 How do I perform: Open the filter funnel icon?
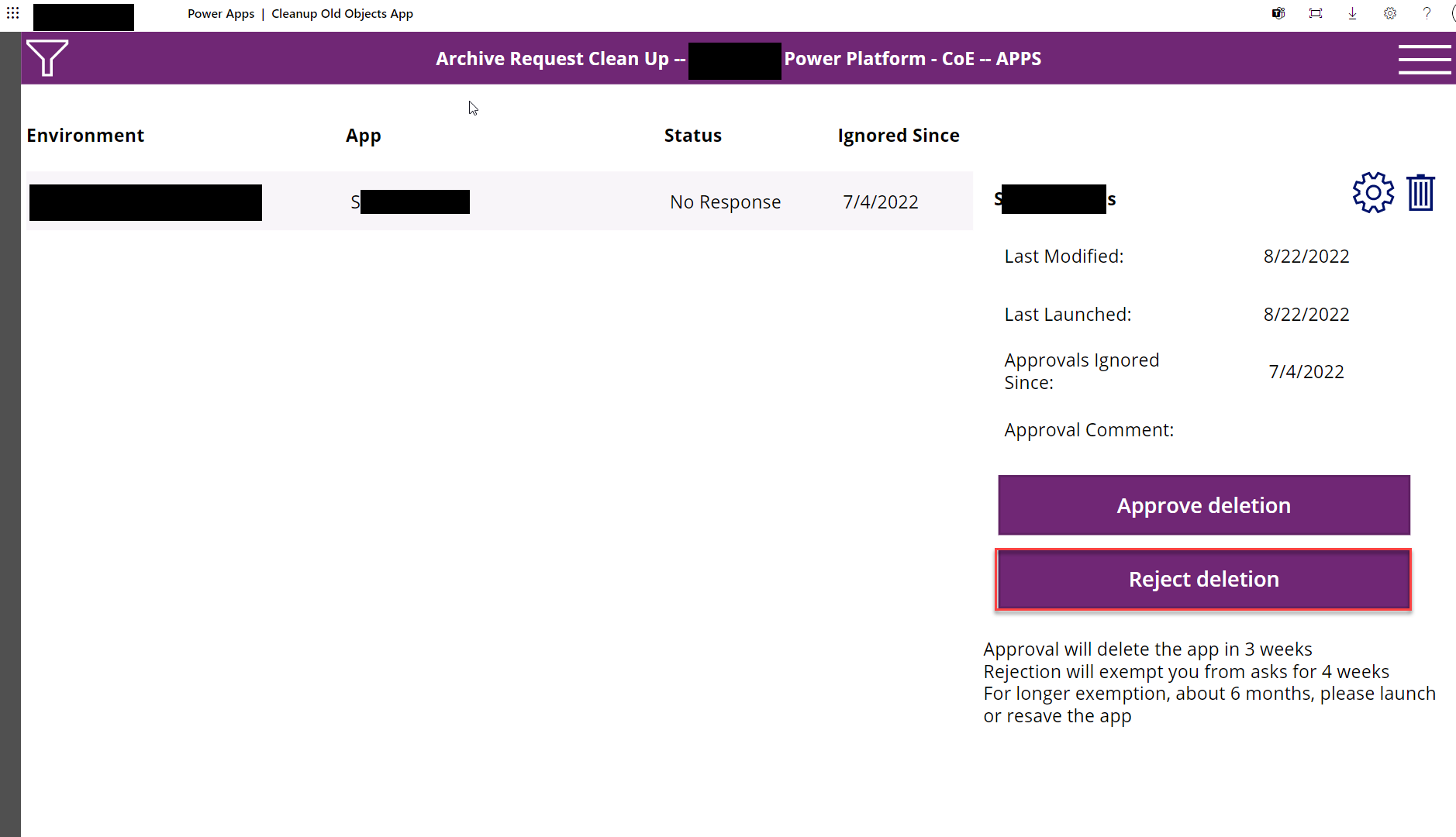point(47,57)
